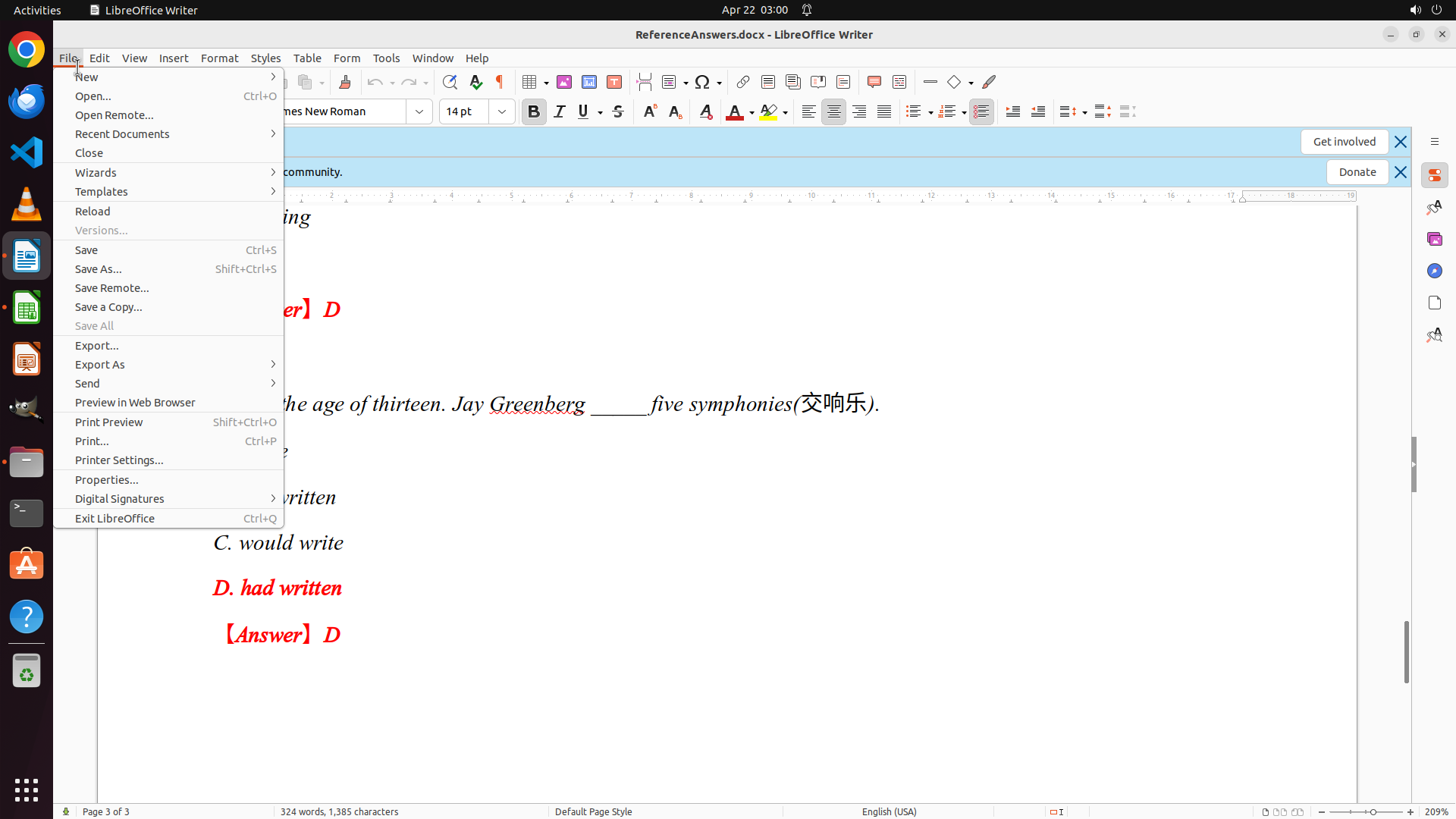Click the Insert Image icon
Screen dimensions: 1456x819
(x=564, y=82)
